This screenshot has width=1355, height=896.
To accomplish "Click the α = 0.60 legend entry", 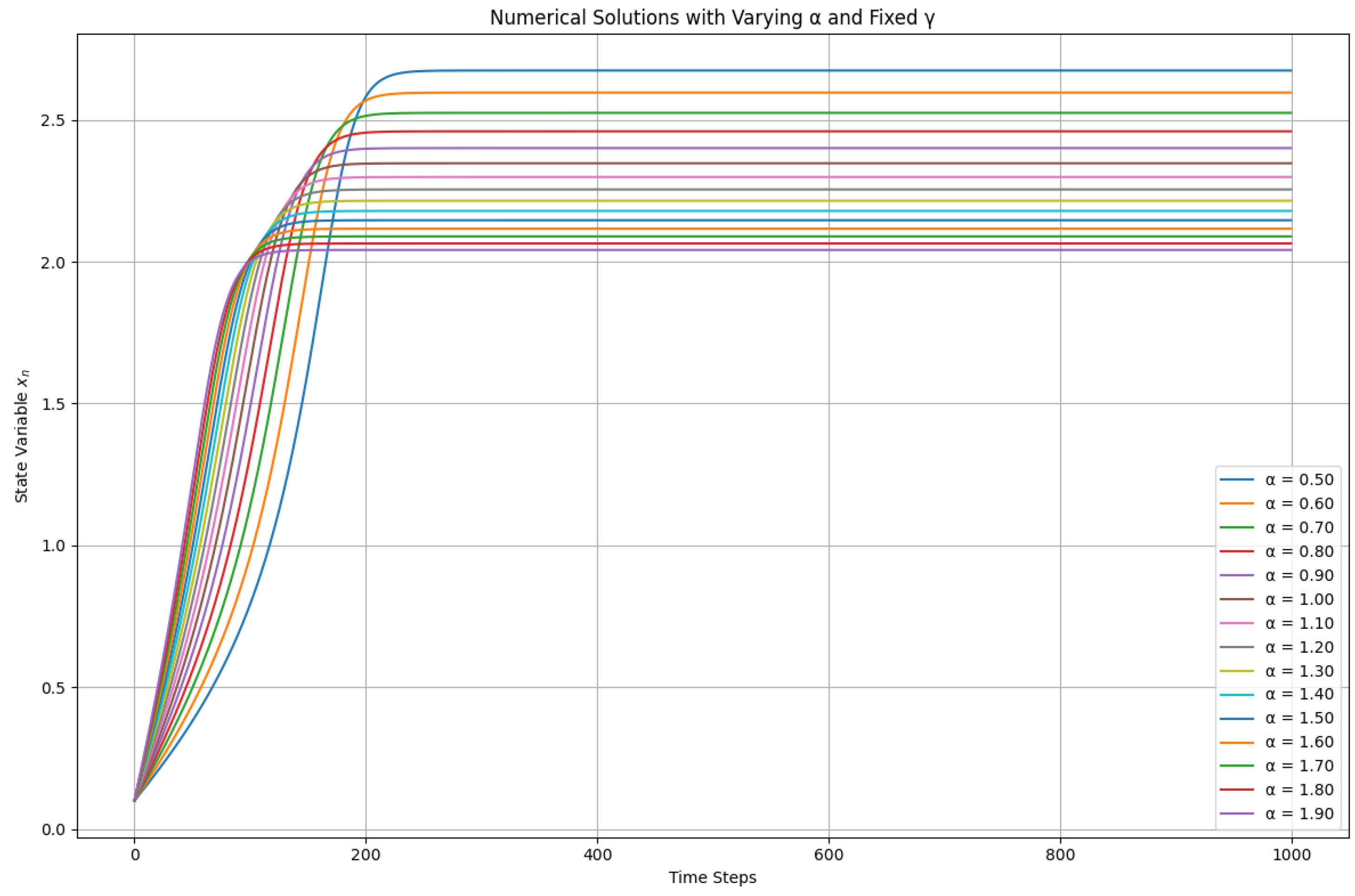I will 1298,503.
